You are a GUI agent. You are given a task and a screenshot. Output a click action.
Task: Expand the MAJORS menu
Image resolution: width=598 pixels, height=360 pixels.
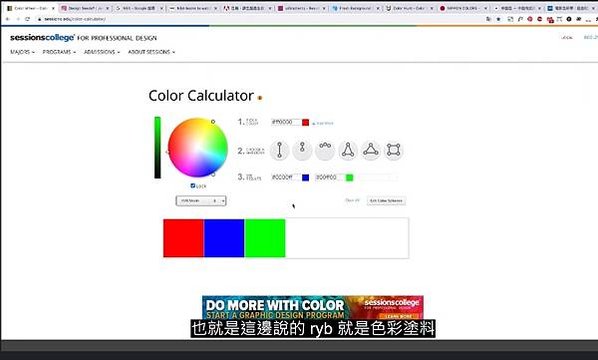pos(22,52)
